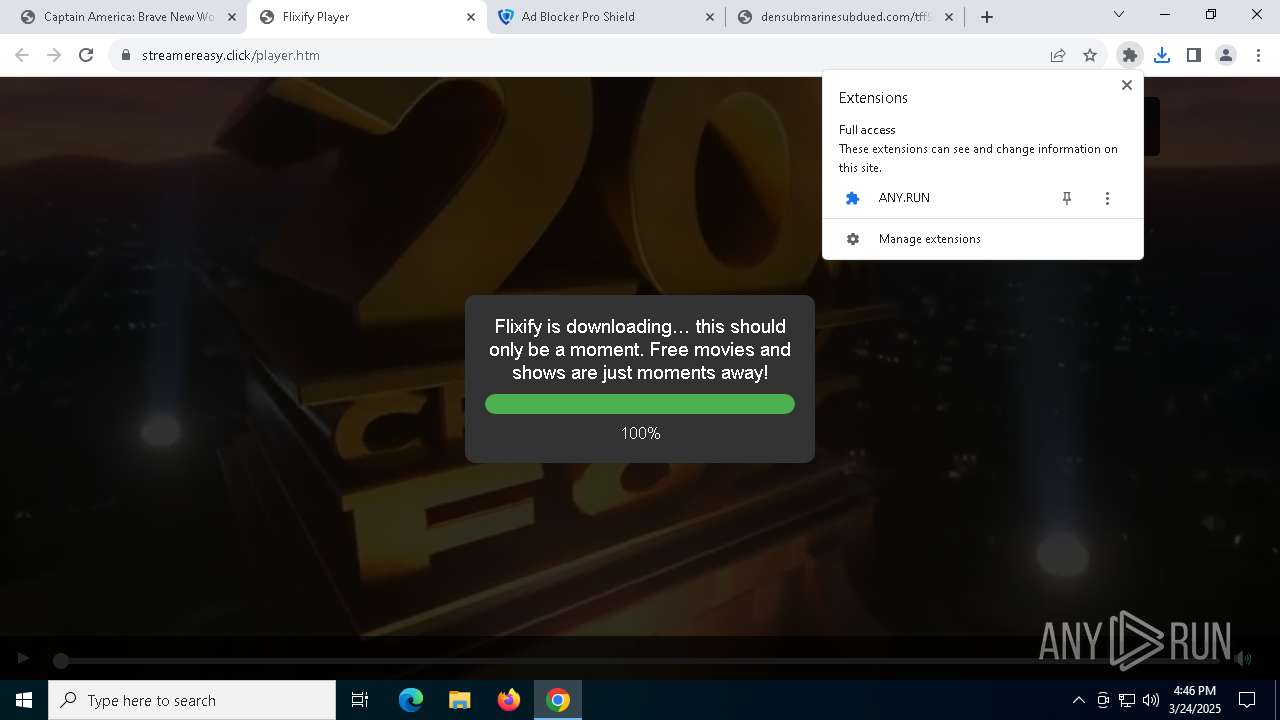Click the taskbar search box
This screenshot has height=720, width=1280.
tap(192, 700)
